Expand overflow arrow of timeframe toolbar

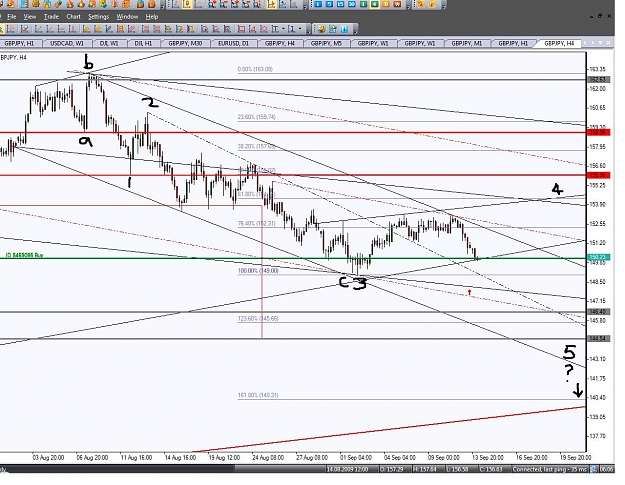click(x=408, y=7)
